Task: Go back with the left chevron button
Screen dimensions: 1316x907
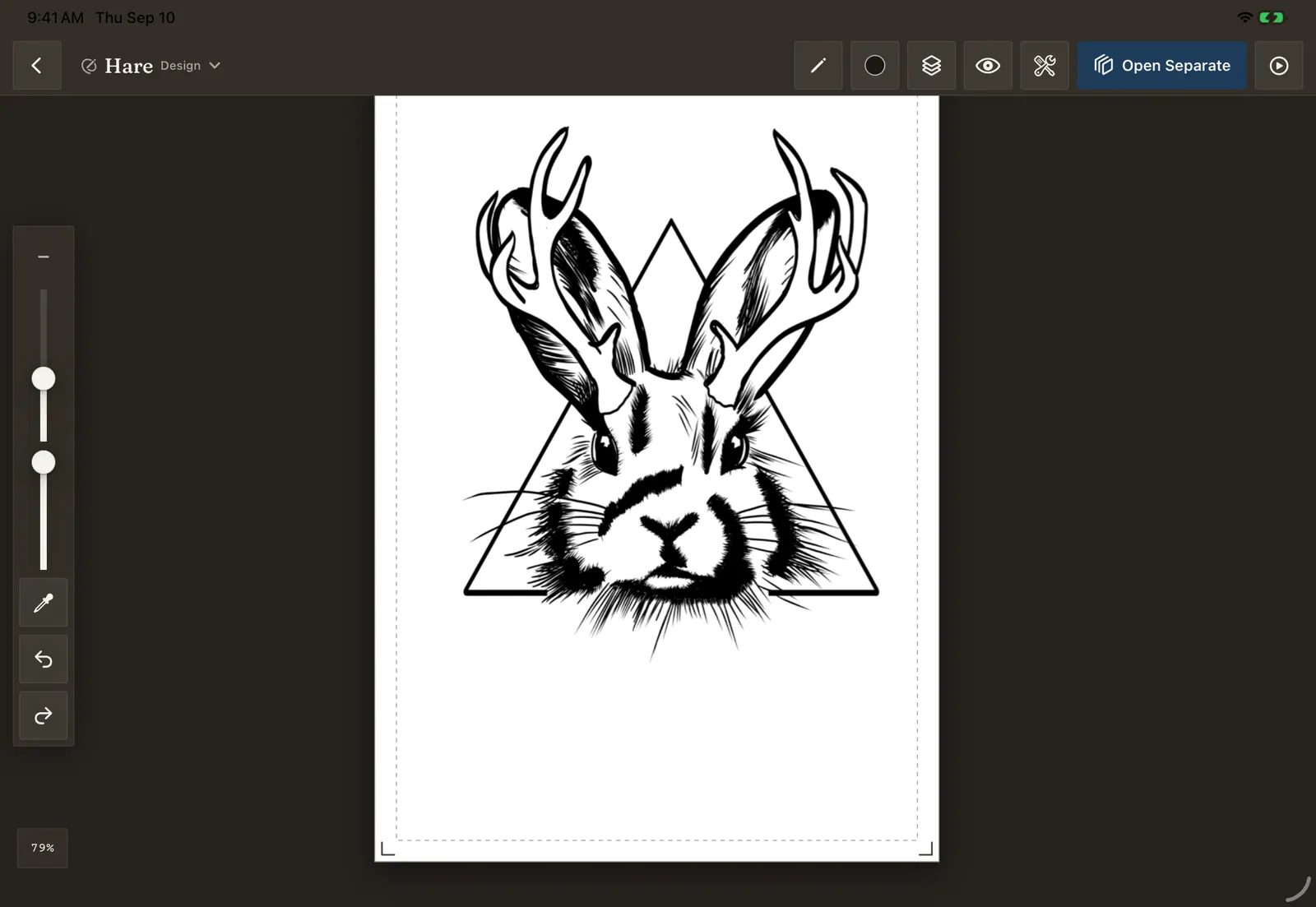Action: (x=37, y=66)
